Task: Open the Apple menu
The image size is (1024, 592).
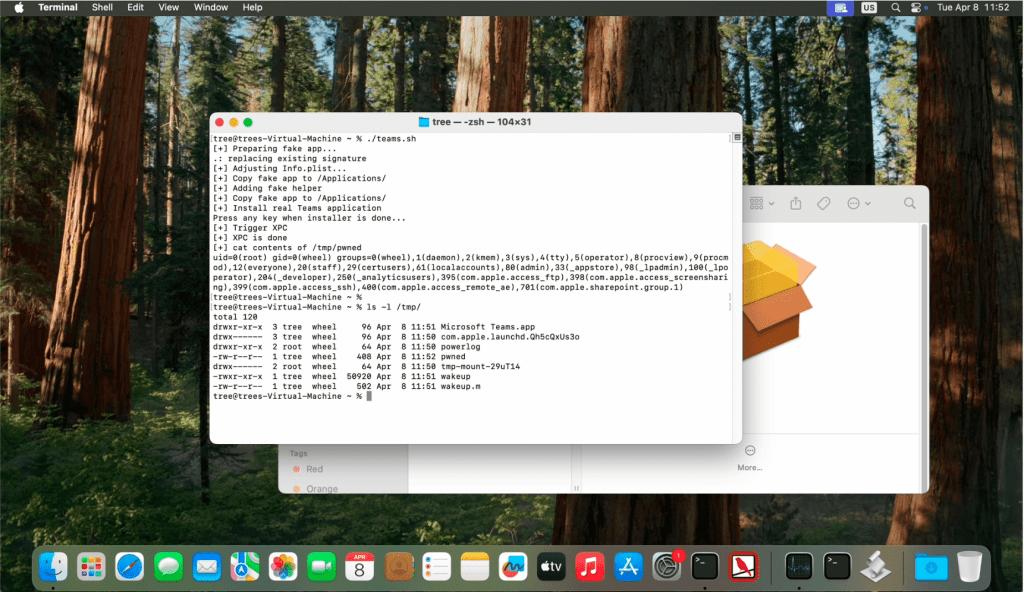Action: tap(19, 7)
